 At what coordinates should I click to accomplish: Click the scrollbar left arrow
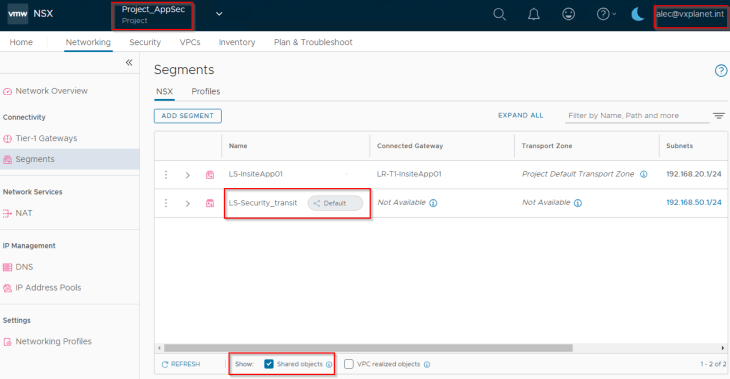pyautogui.click(x=159, y=348)
